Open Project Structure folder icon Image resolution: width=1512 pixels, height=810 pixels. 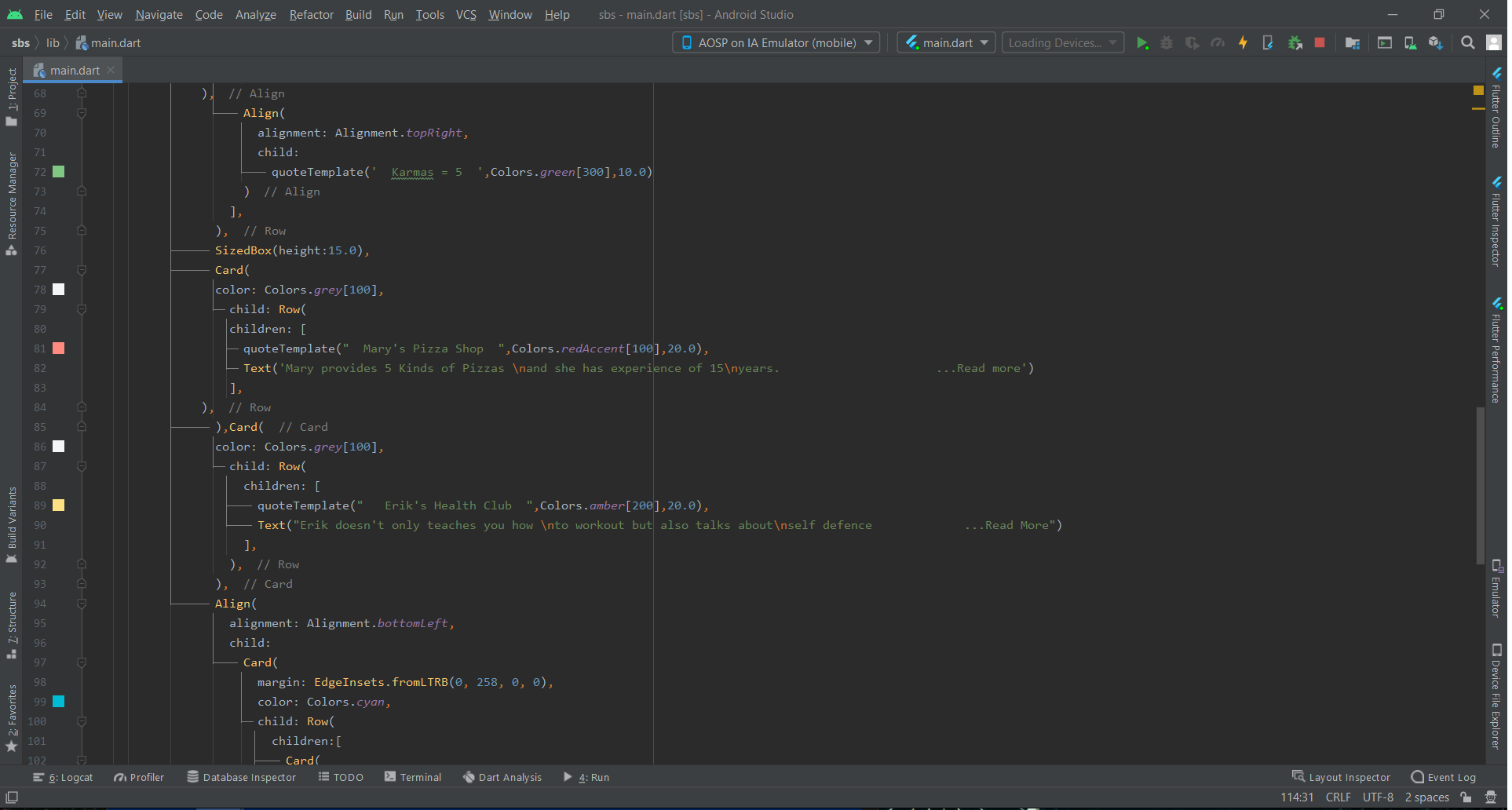point(1352,43)
